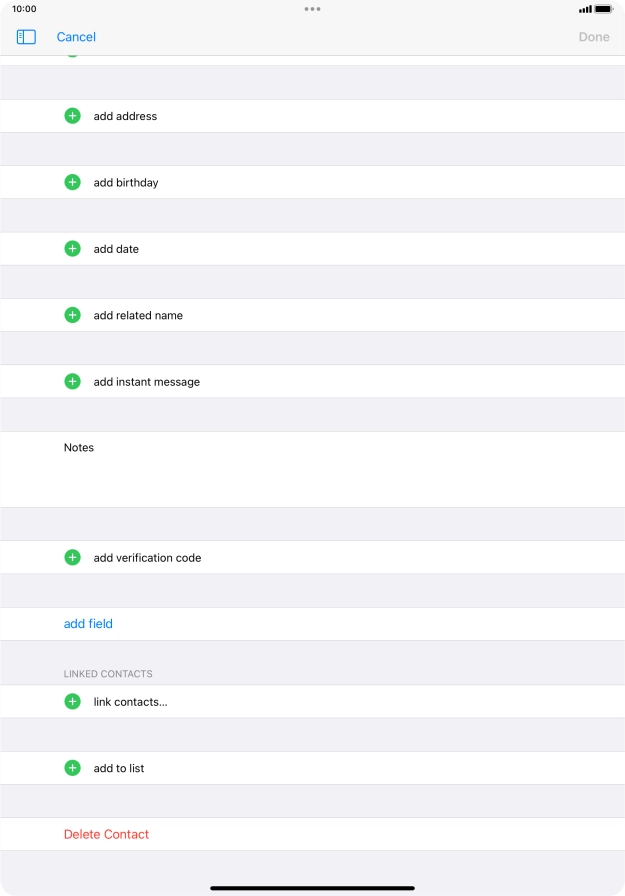Screen dimensions: 625x896
Task: Tap Done to save the contact
Action: point(594,36)
